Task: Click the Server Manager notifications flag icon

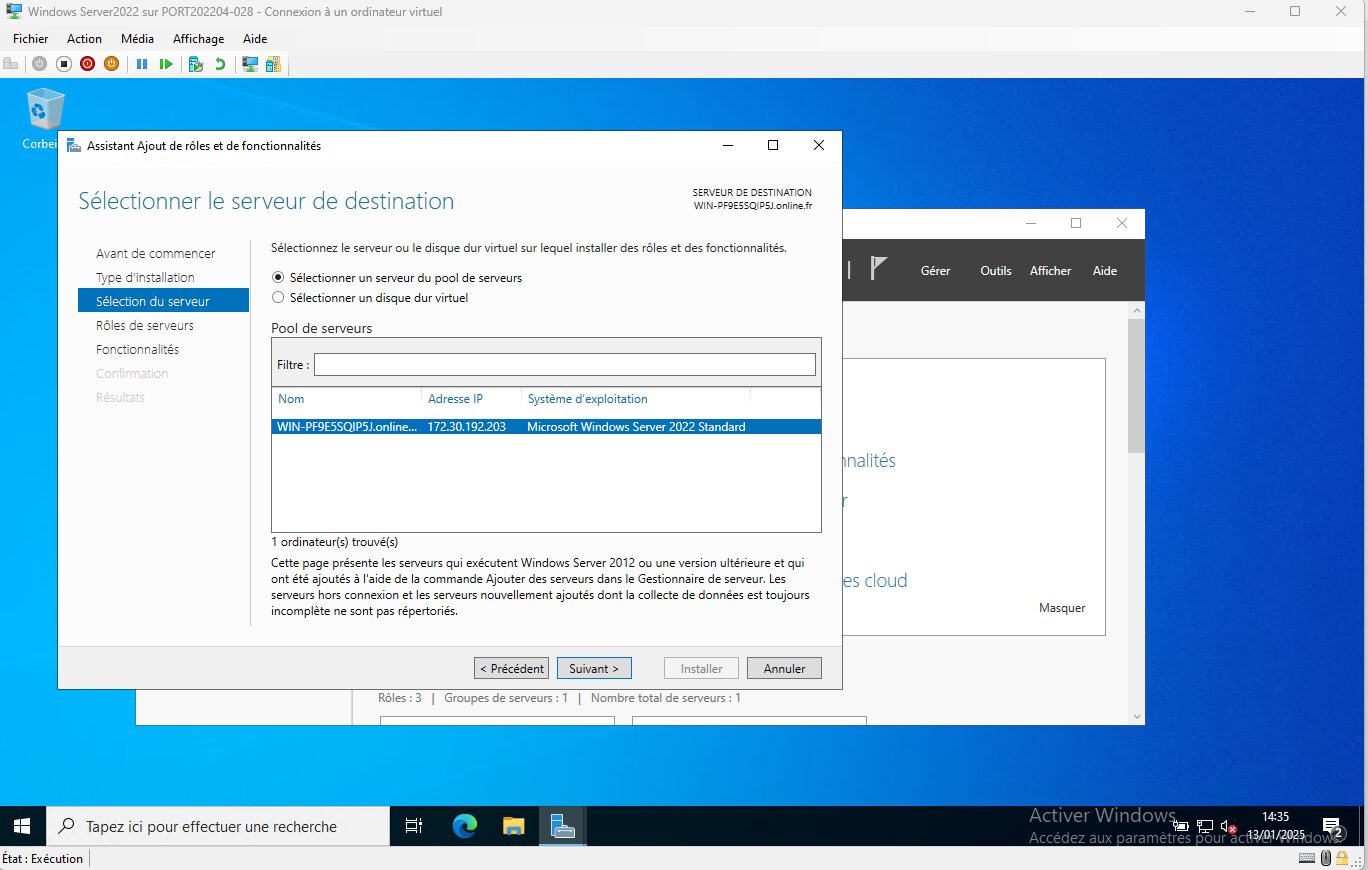Action: (x=878, y=269)
